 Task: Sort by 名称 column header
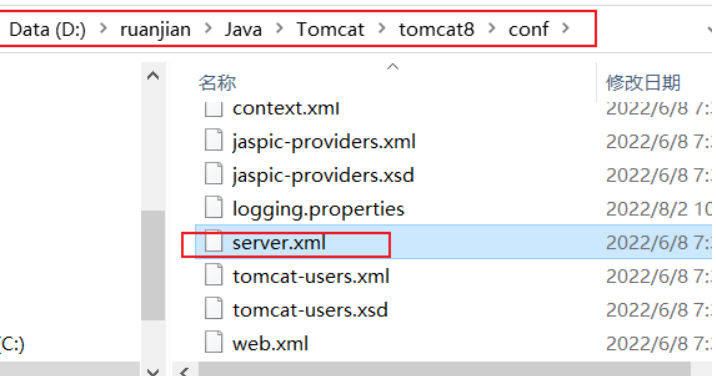coord(217,83)
